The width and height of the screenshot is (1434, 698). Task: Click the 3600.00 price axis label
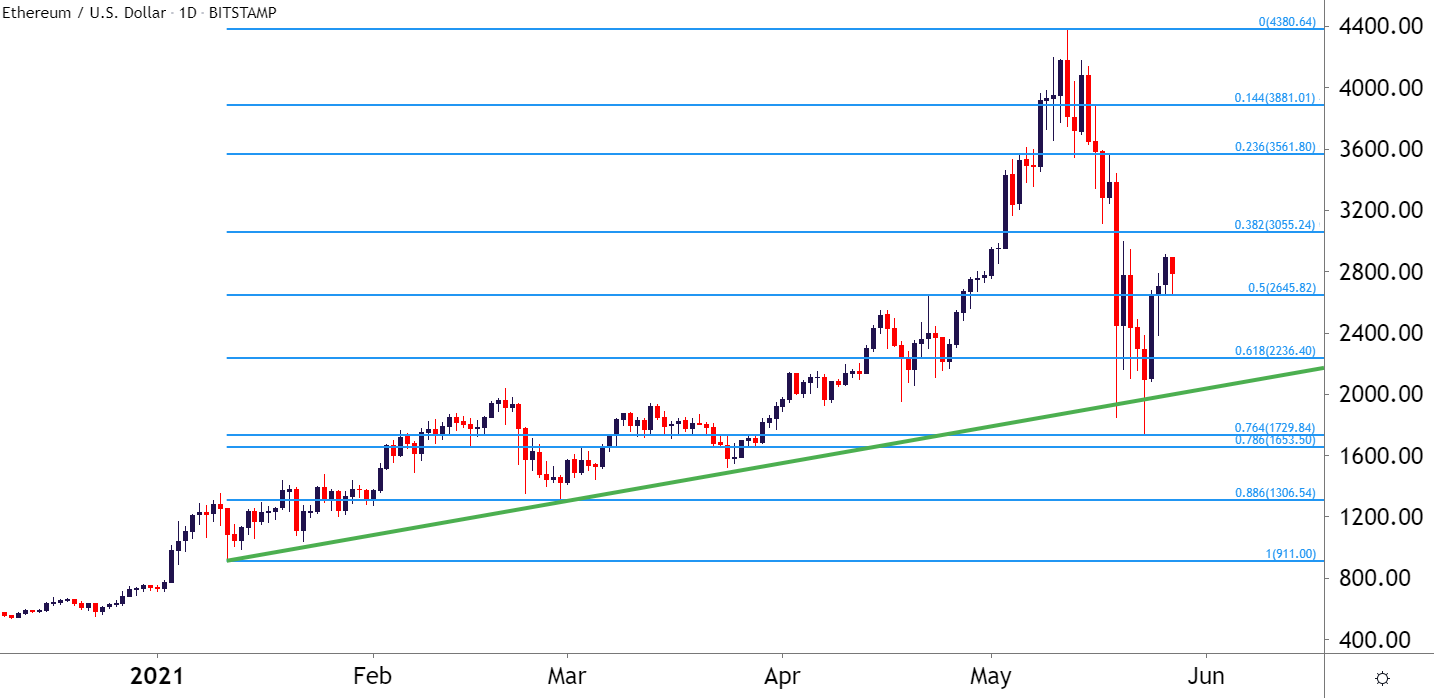pyautogui.click(x=1379, y=149)
